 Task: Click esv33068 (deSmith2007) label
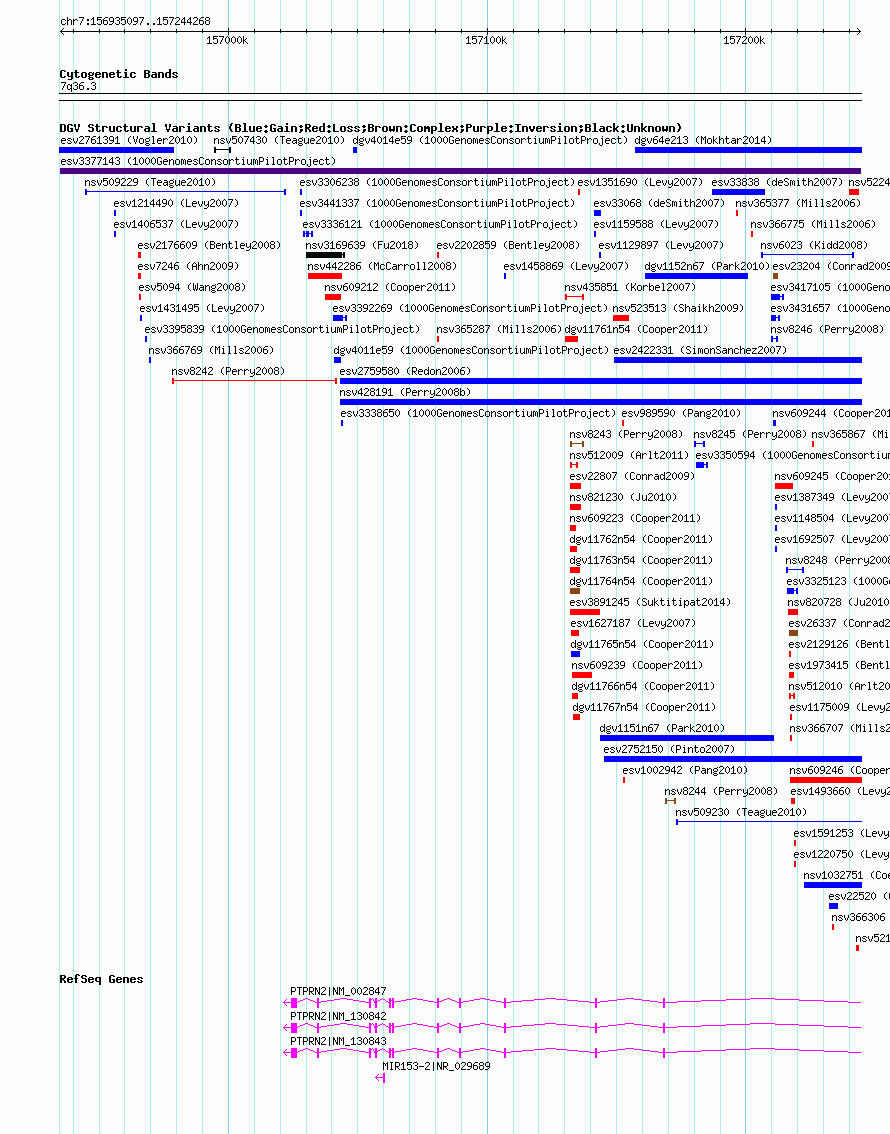click(659, 203)
